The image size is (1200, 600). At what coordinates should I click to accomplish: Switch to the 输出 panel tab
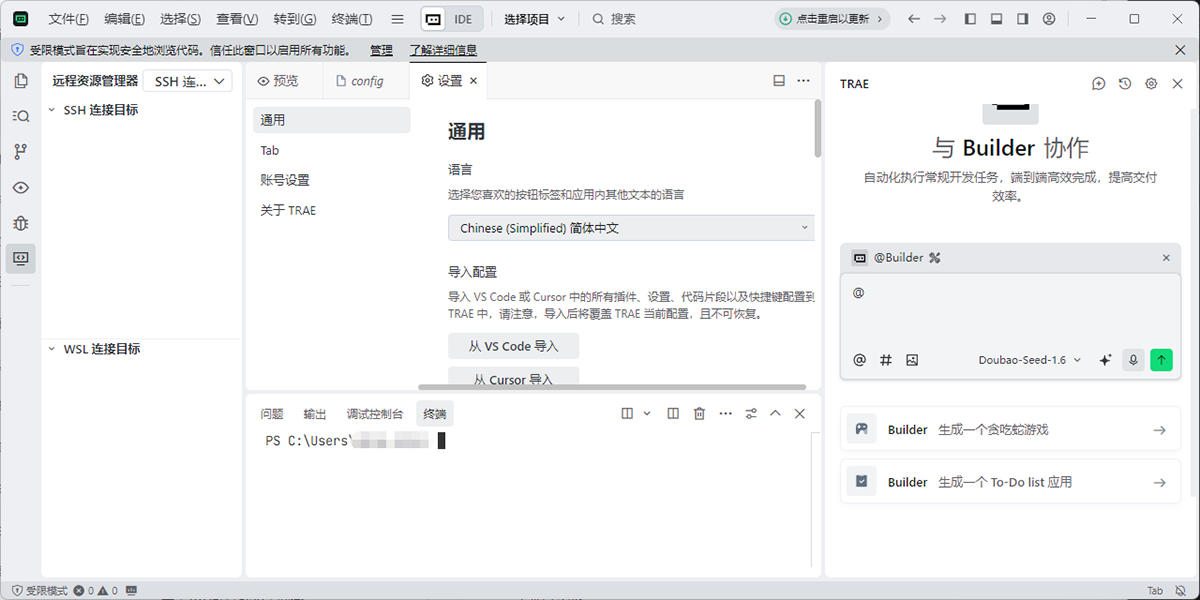(x=315, y=414)
